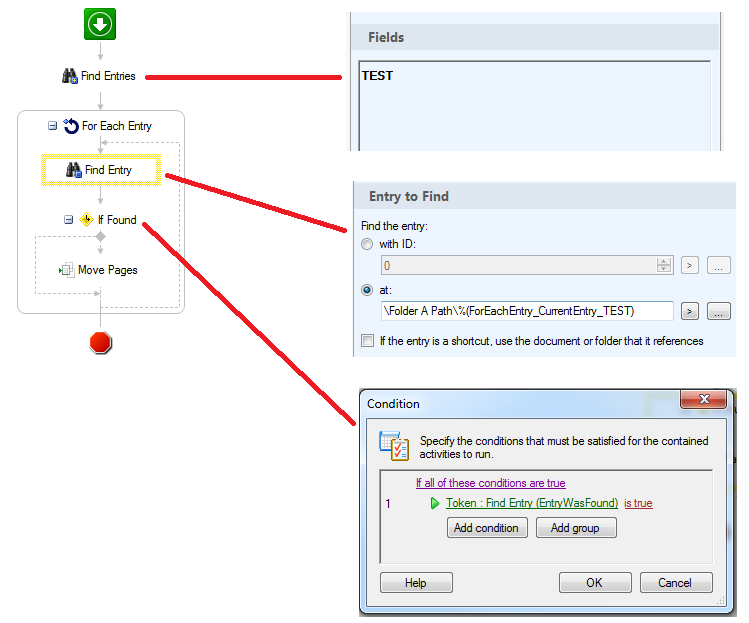Open token menu for ID field

click(690, 265)
